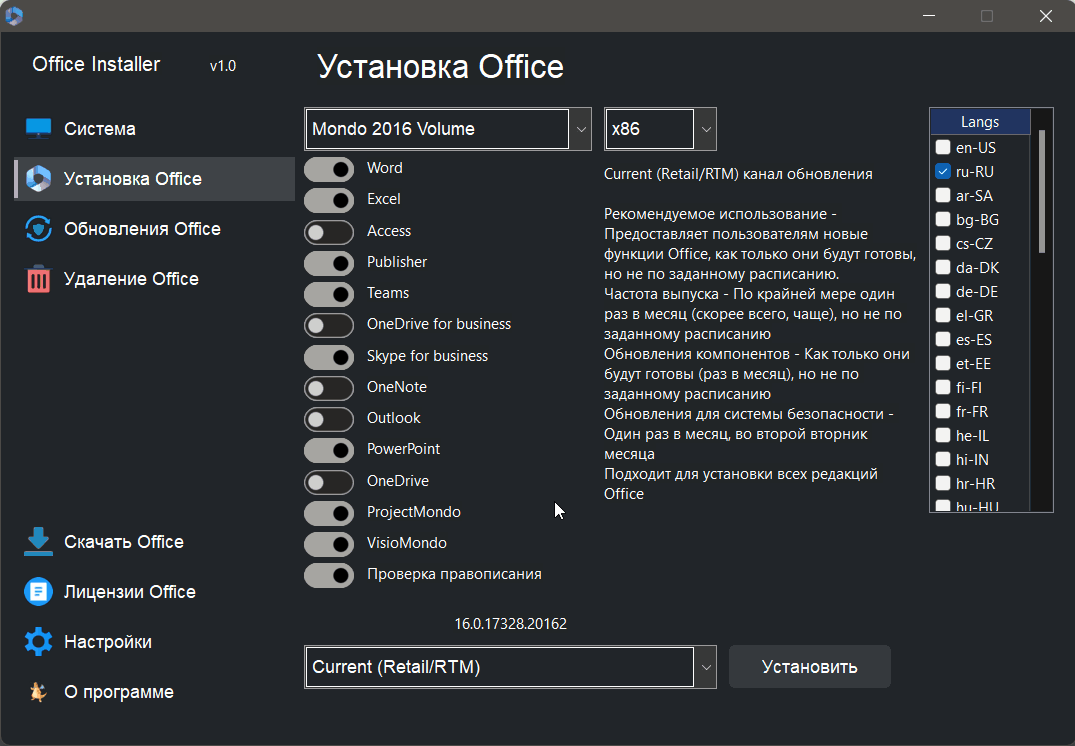Tick the he-IL checkbox
This screenshot has height=746, width=1075.
(943, 435)
